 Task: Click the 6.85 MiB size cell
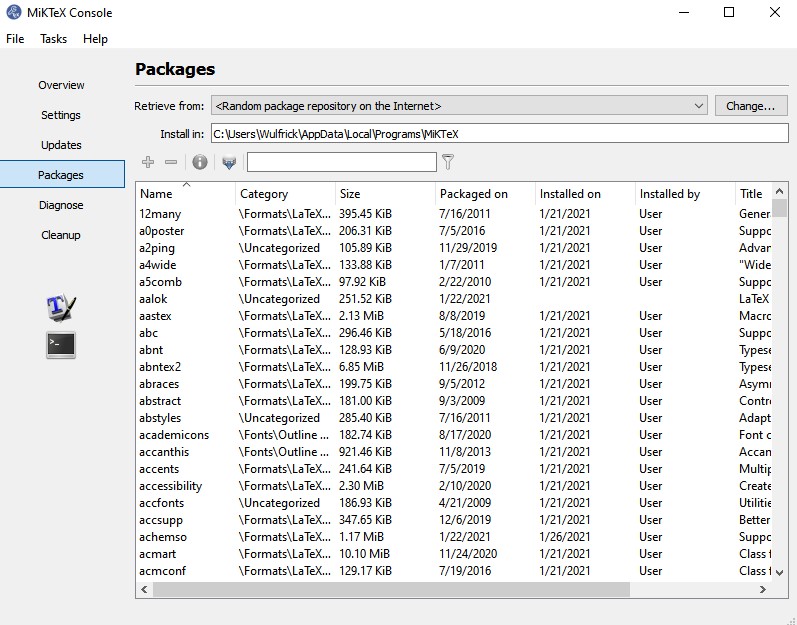pos(361,367)
